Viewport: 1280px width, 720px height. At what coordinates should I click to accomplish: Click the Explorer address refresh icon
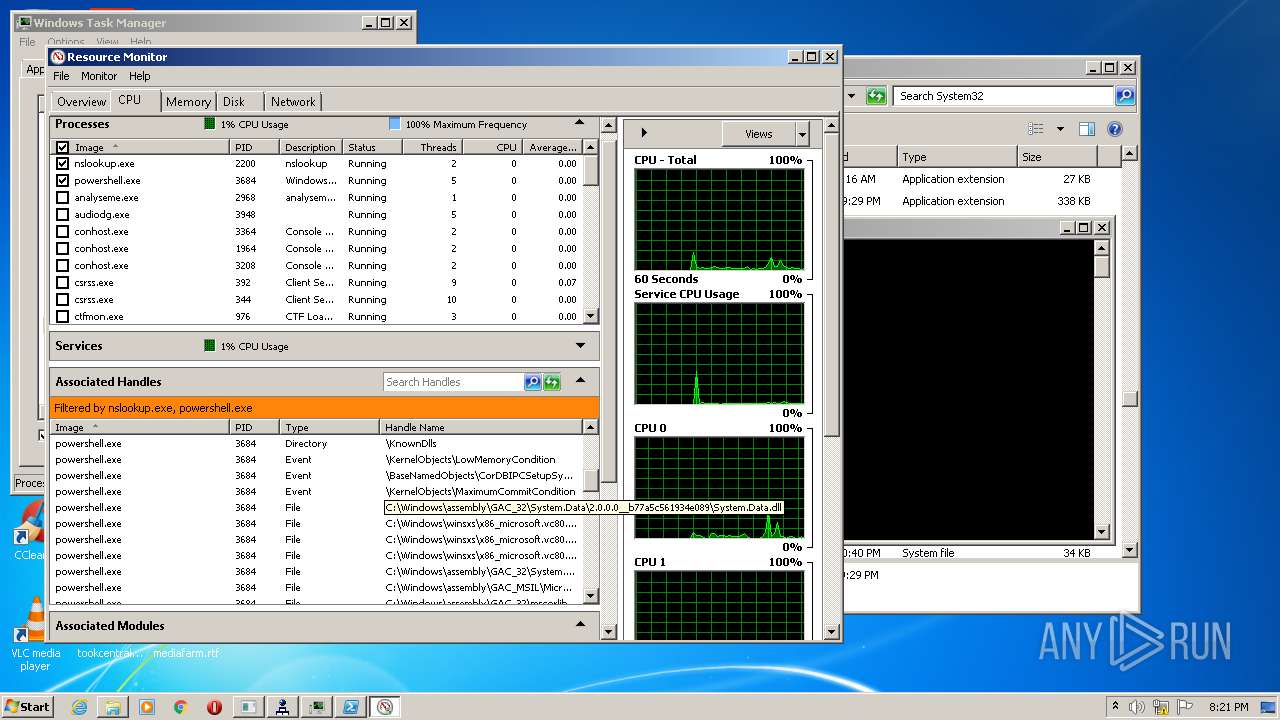coord(876,96)
